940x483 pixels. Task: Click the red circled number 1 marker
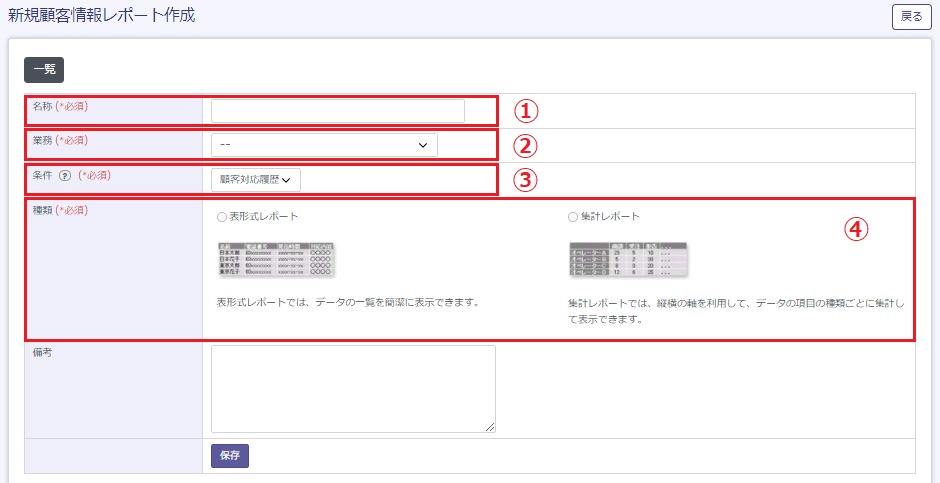[525, 110]
